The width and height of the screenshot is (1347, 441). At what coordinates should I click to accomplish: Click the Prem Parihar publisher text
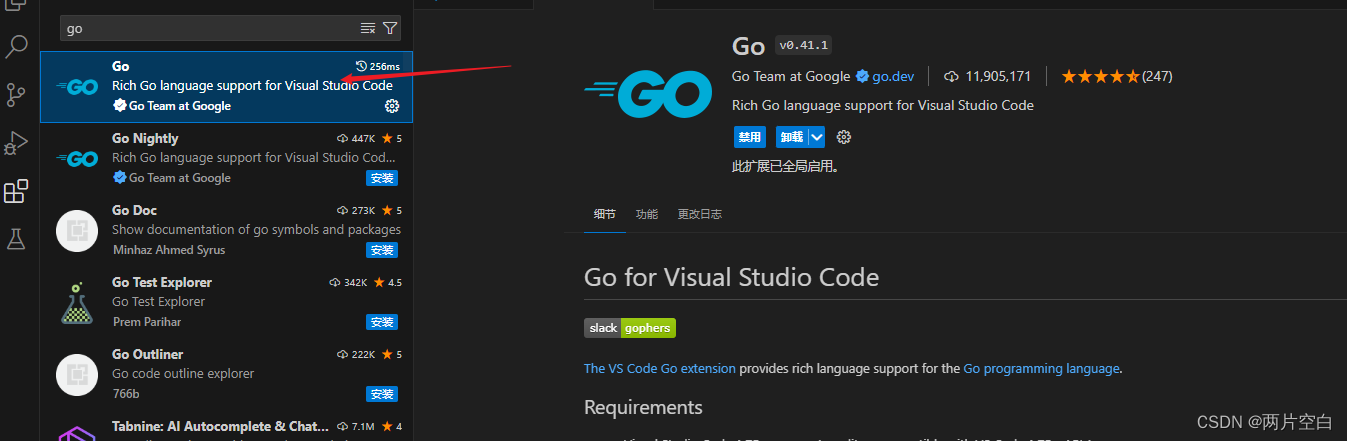(x=147, y=322)
